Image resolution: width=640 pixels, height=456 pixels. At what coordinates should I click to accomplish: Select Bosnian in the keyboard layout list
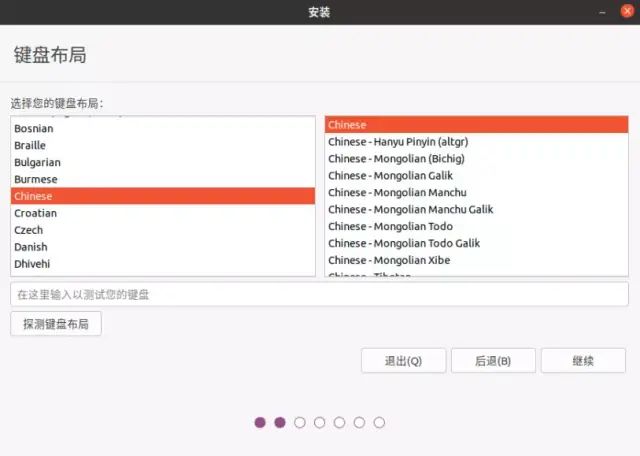click(34, 129)
